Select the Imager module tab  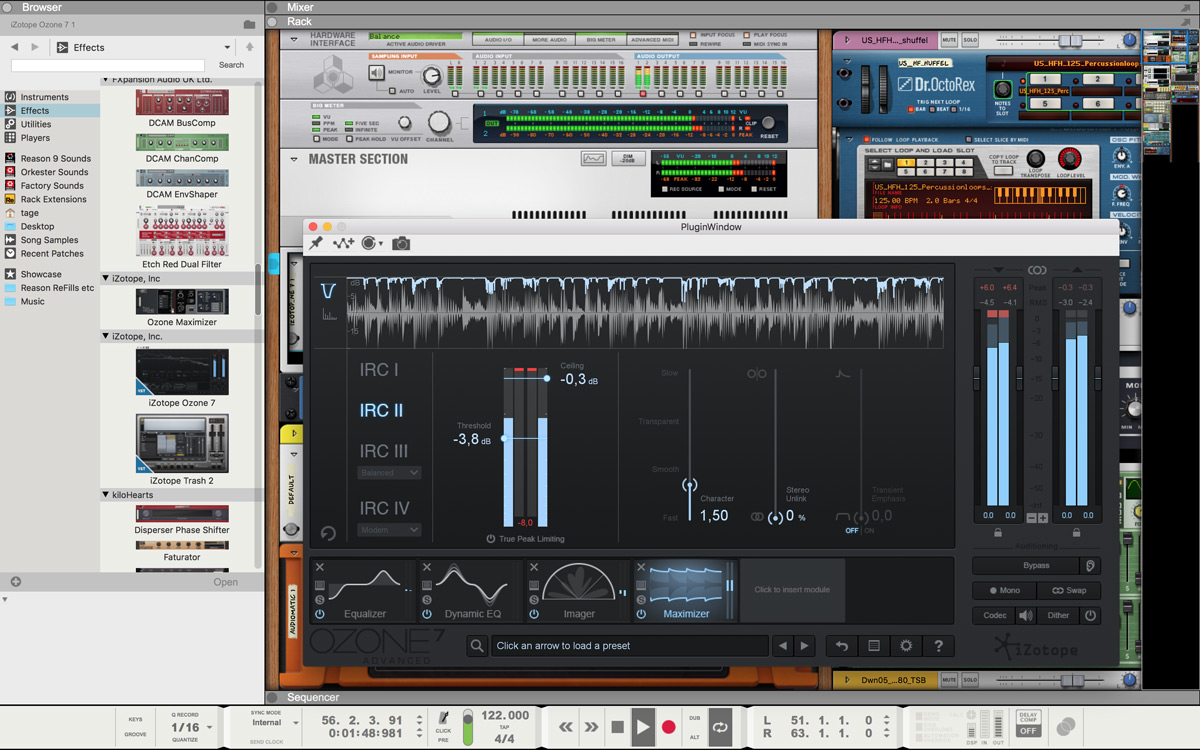(x=578, y=591)
